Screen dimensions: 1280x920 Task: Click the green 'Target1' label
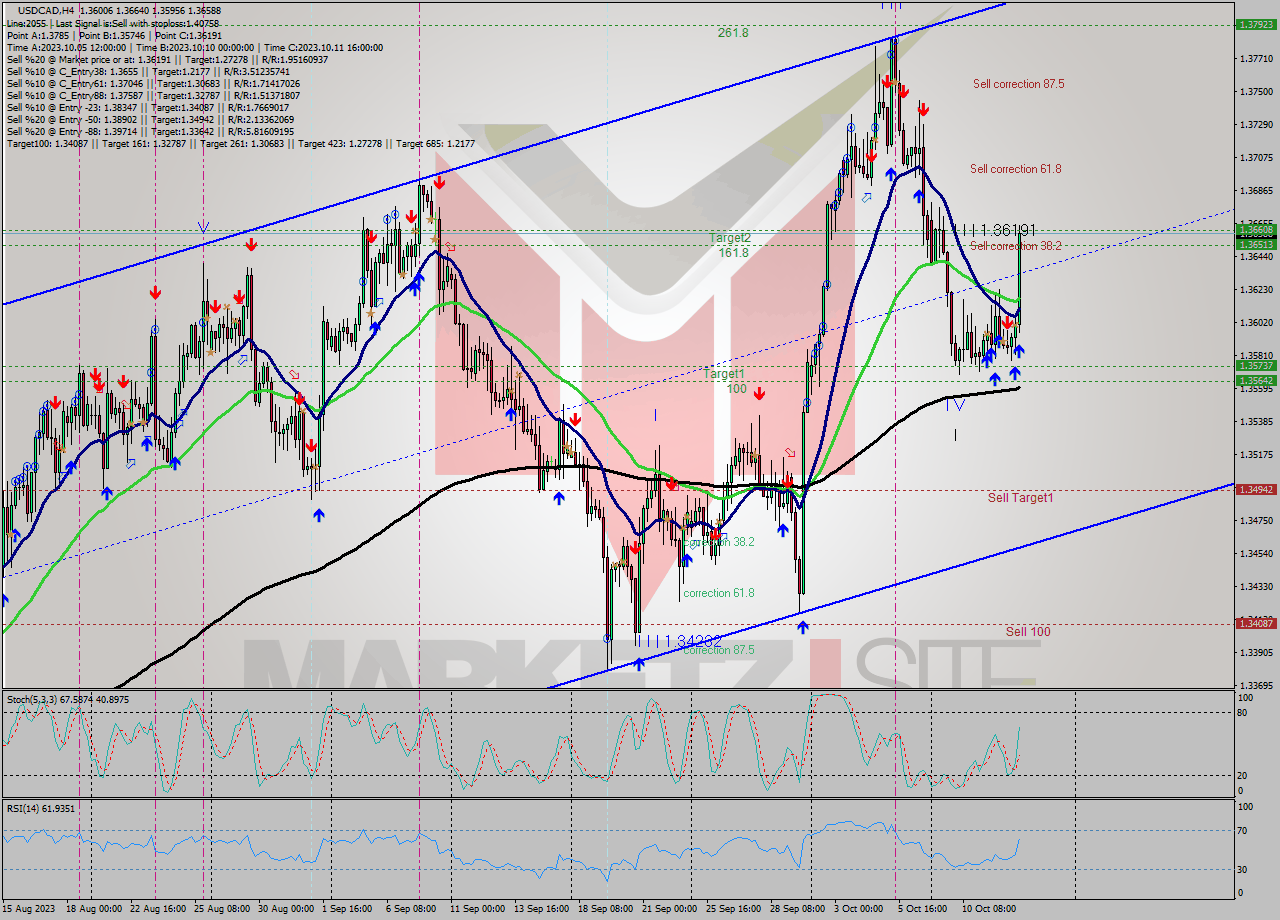pos(724,373)
